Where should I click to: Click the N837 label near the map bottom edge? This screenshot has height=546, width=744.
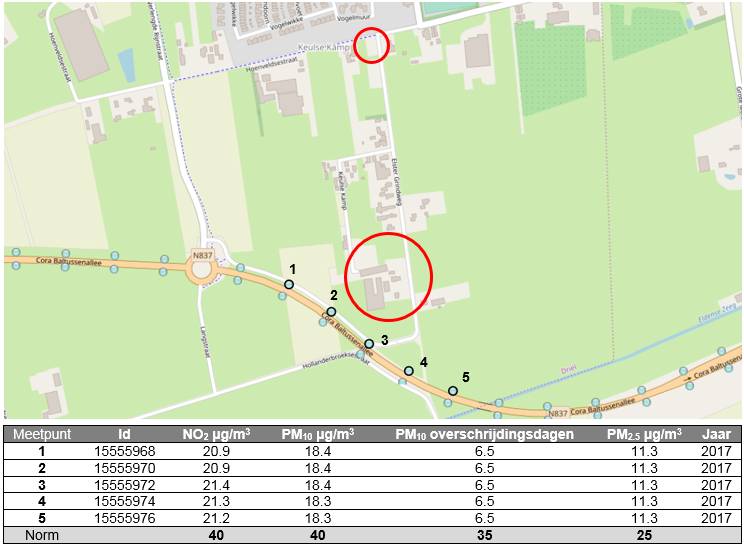[x=558, y=413]
